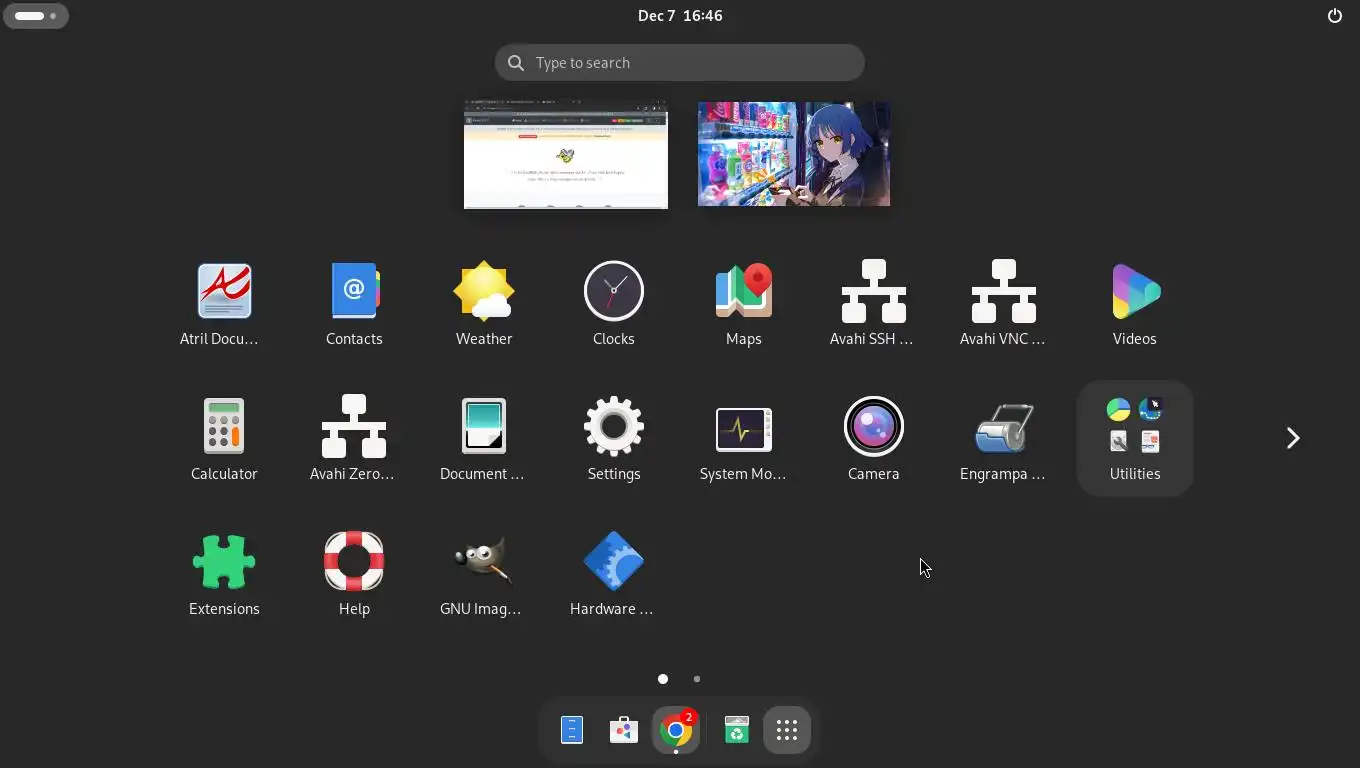This screenshot has width=1360, height=768.
Task: Open the Utilities app folder
Action: tap(1135, 439)
